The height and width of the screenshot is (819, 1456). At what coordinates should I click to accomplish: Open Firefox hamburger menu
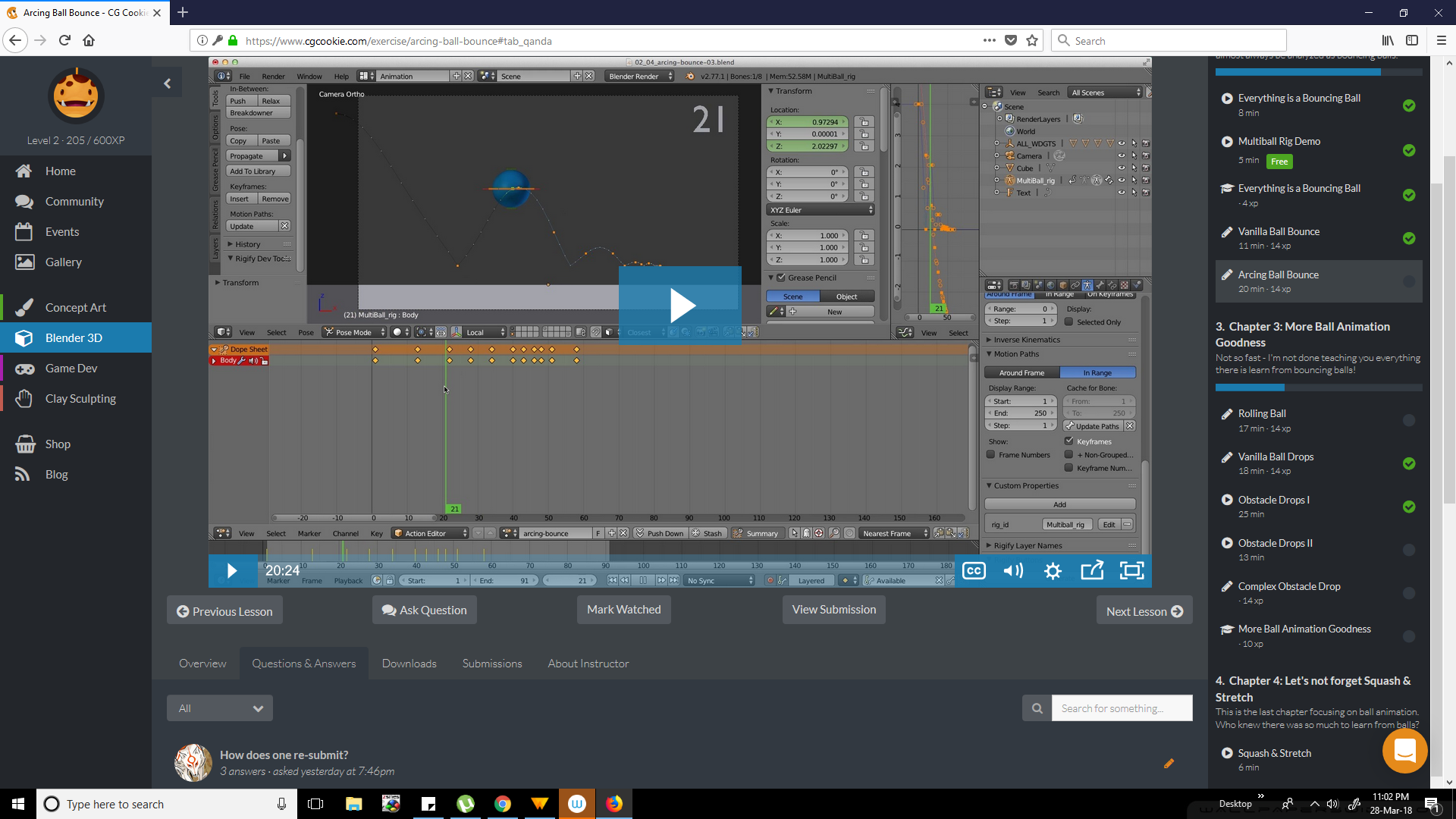pyautogui.click(x=1442, y=41)
